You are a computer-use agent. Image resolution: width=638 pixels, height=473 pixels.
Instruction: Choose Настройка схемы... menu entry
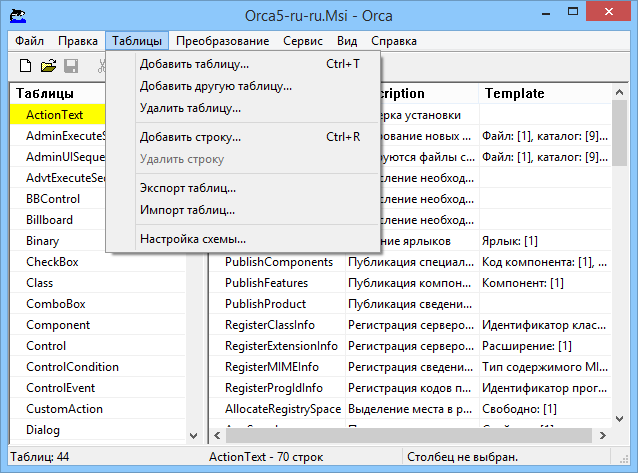click(x=243, y=239)
